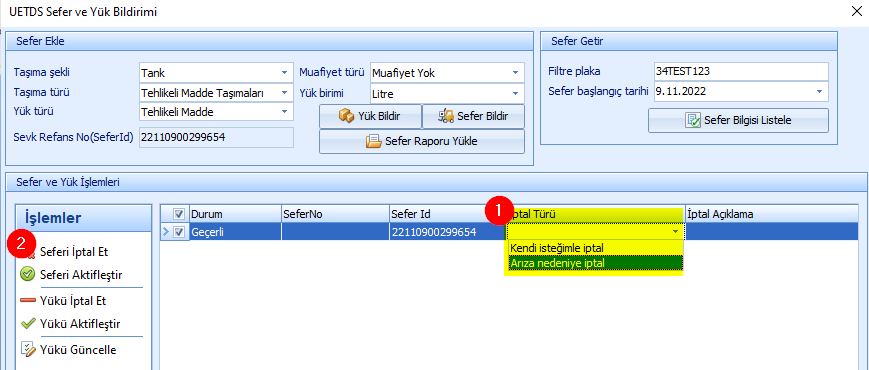The image size is (869, 370).
Task: Click the Sefer Bildir button
Action: (x=473, y=116)
